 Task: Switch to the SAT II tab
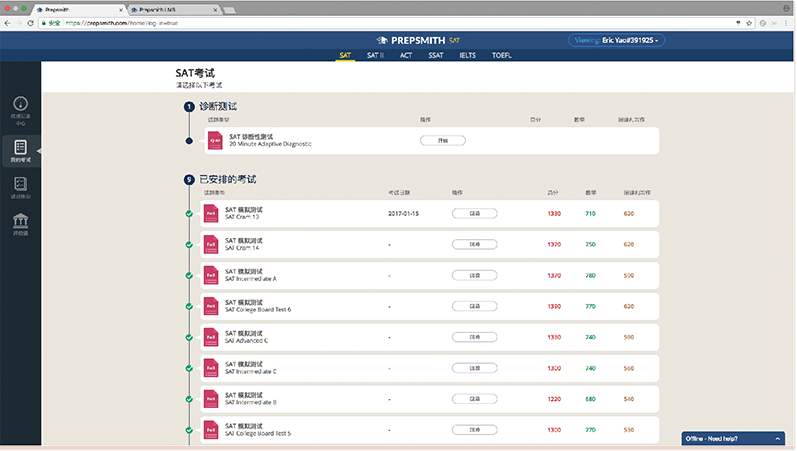pos(375,55)
